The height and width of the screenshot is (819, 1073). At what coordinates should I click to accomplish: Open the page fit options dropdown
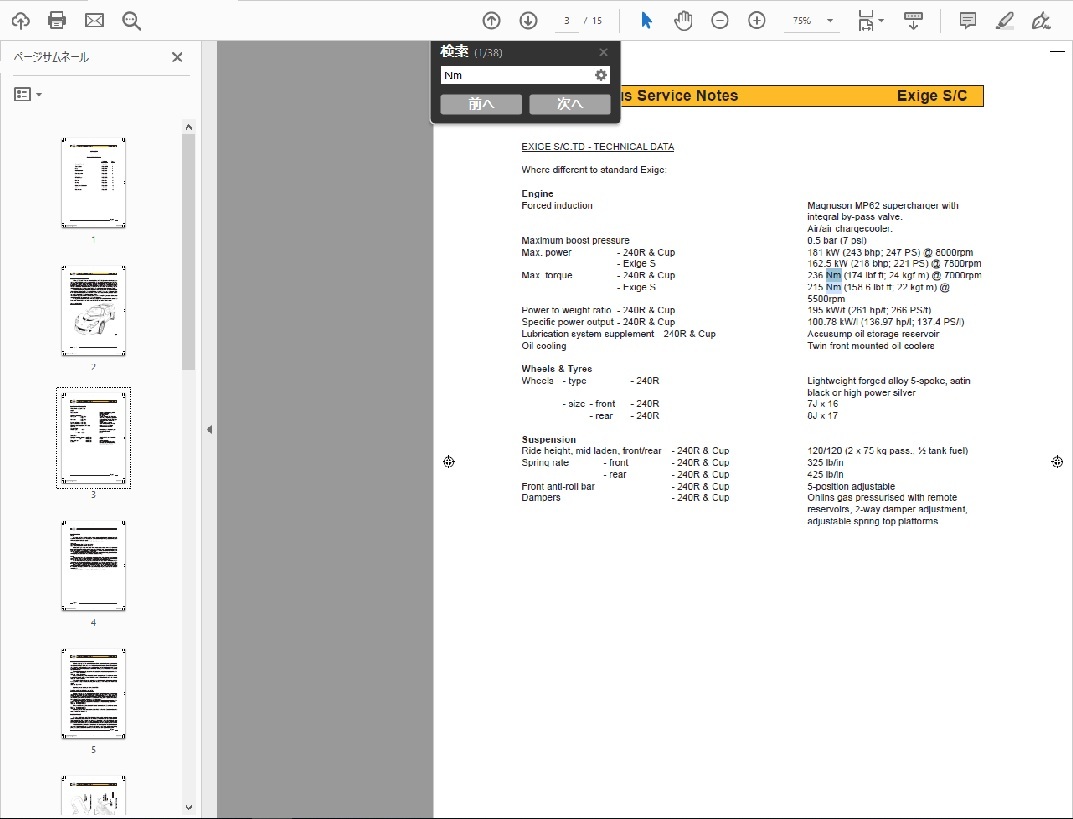tap(869, 20)
